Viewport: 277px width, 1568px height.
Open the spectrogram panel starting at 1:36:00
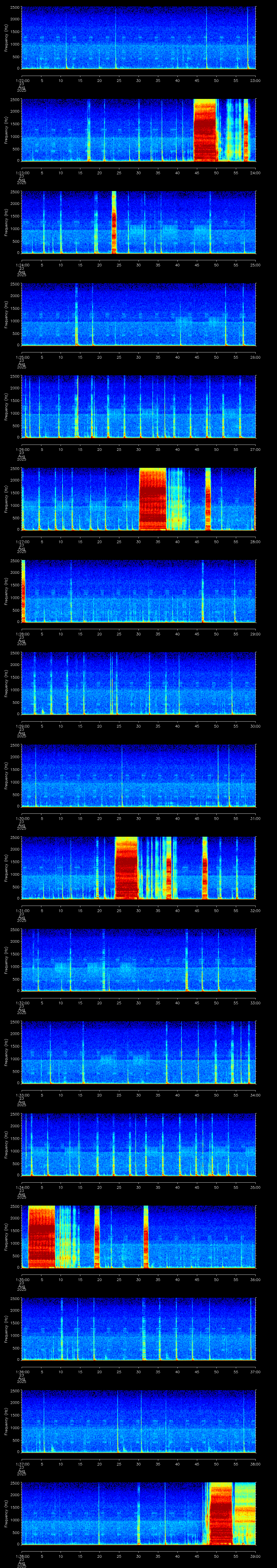tap(139, 1329)
